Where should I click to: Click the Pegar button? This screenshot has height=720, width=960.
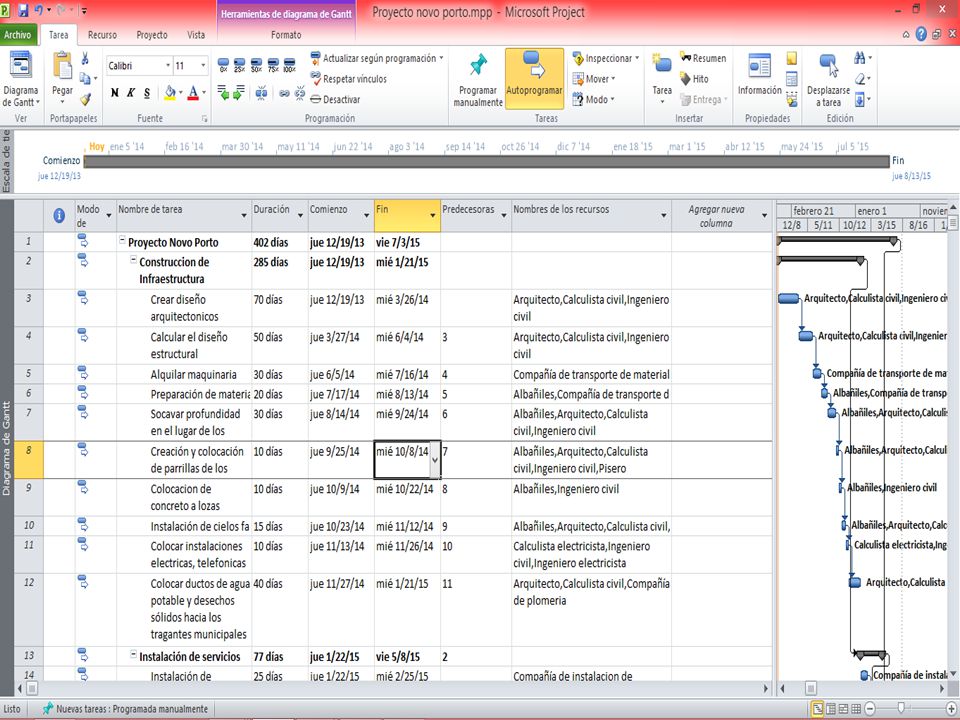(x=62, y=78)
